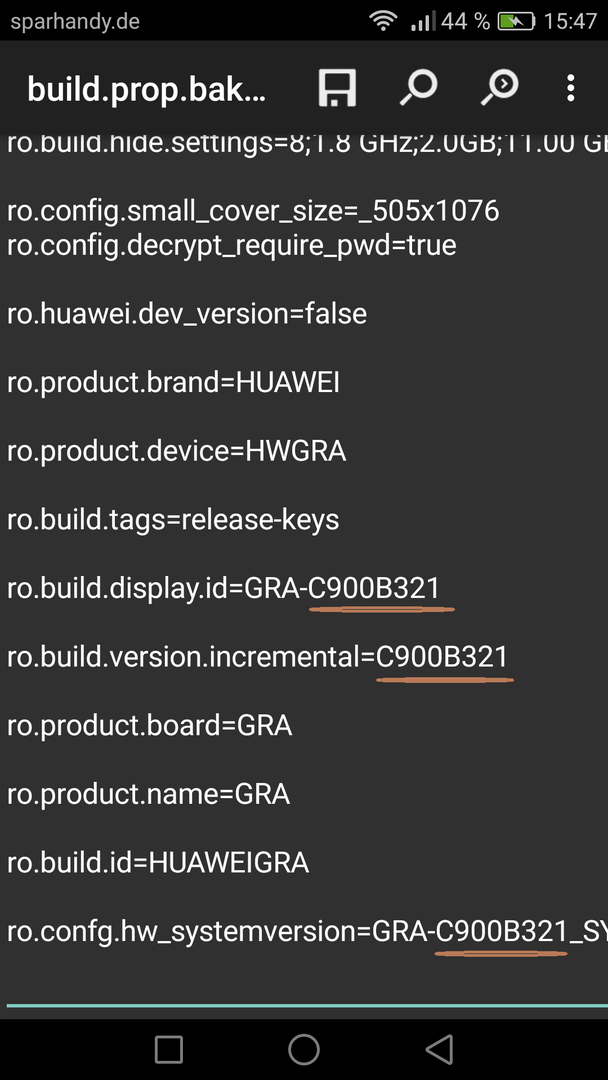Place cursor in ro.build.version.incremental line
The width and height of the screenshot is (608, 1080).
tap(258, 657)
